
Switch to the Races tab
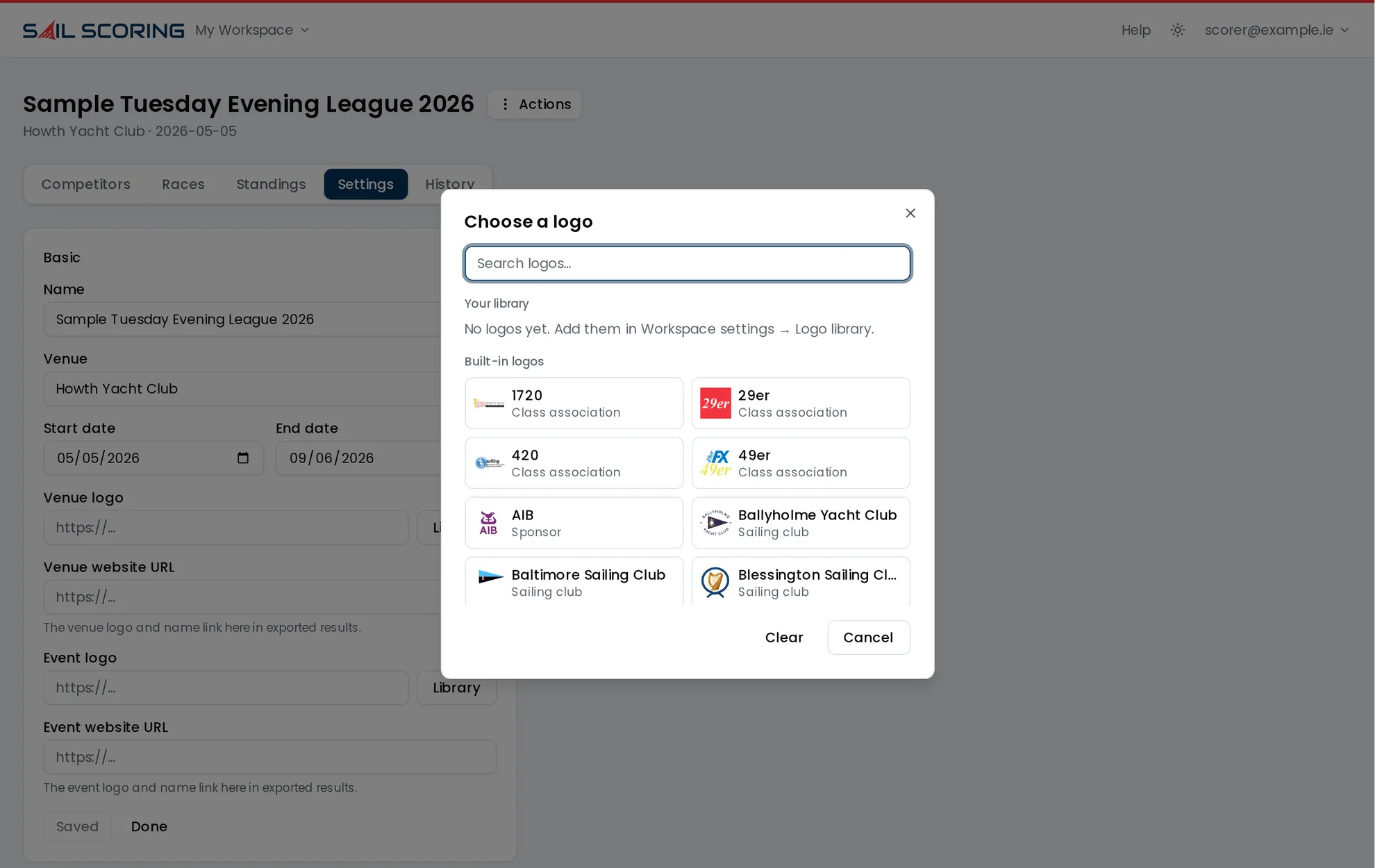tap(183, 184)
